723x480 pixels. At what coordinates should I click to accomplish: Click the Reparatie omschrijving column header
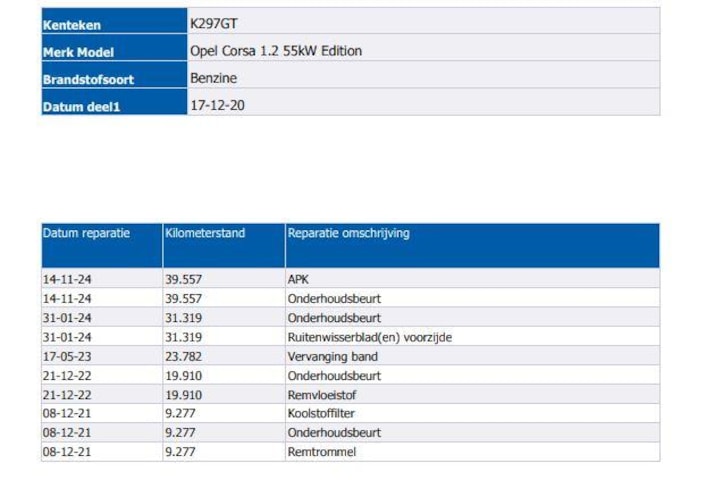(x=348, y=234)
